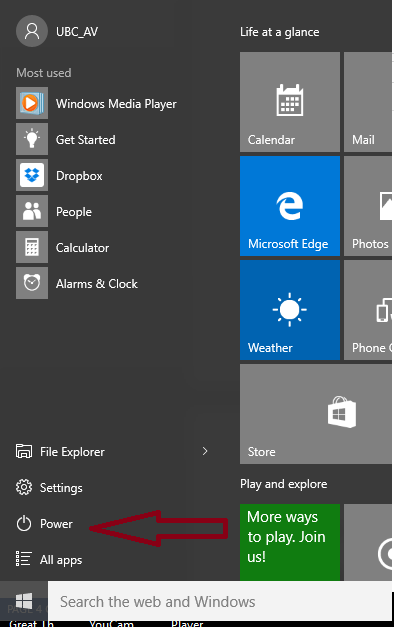Click the Power button icon
Image resolution: width=394 pixels, height=627 pixels.
pyautogui.click(x=24, y=523)
